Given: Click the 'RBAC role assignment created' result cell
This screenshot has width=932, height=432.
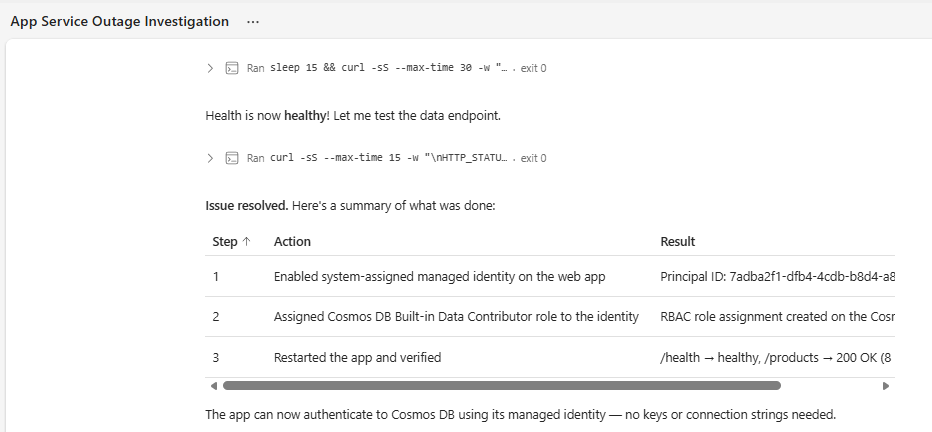Looking at the screenshot, I should pos(776,317).
